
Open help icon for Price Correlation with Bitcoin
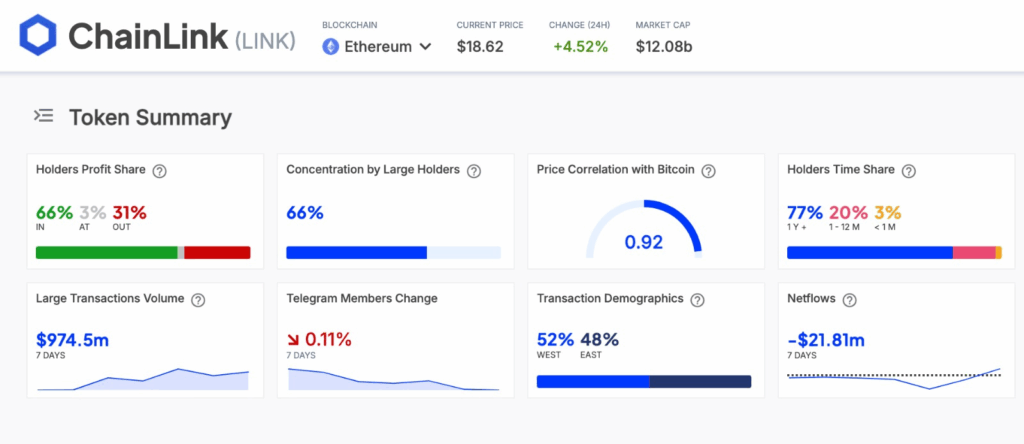click(709, 171)
